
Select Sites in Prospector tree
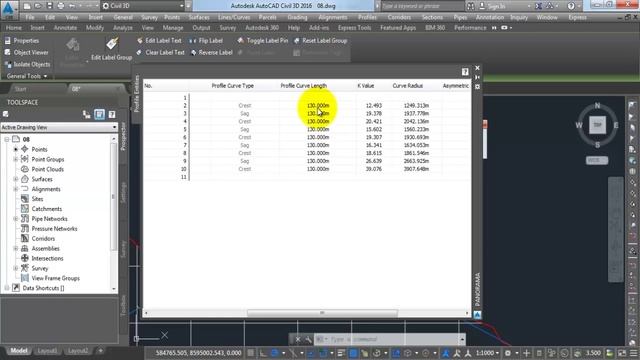(x=37, y=199)
